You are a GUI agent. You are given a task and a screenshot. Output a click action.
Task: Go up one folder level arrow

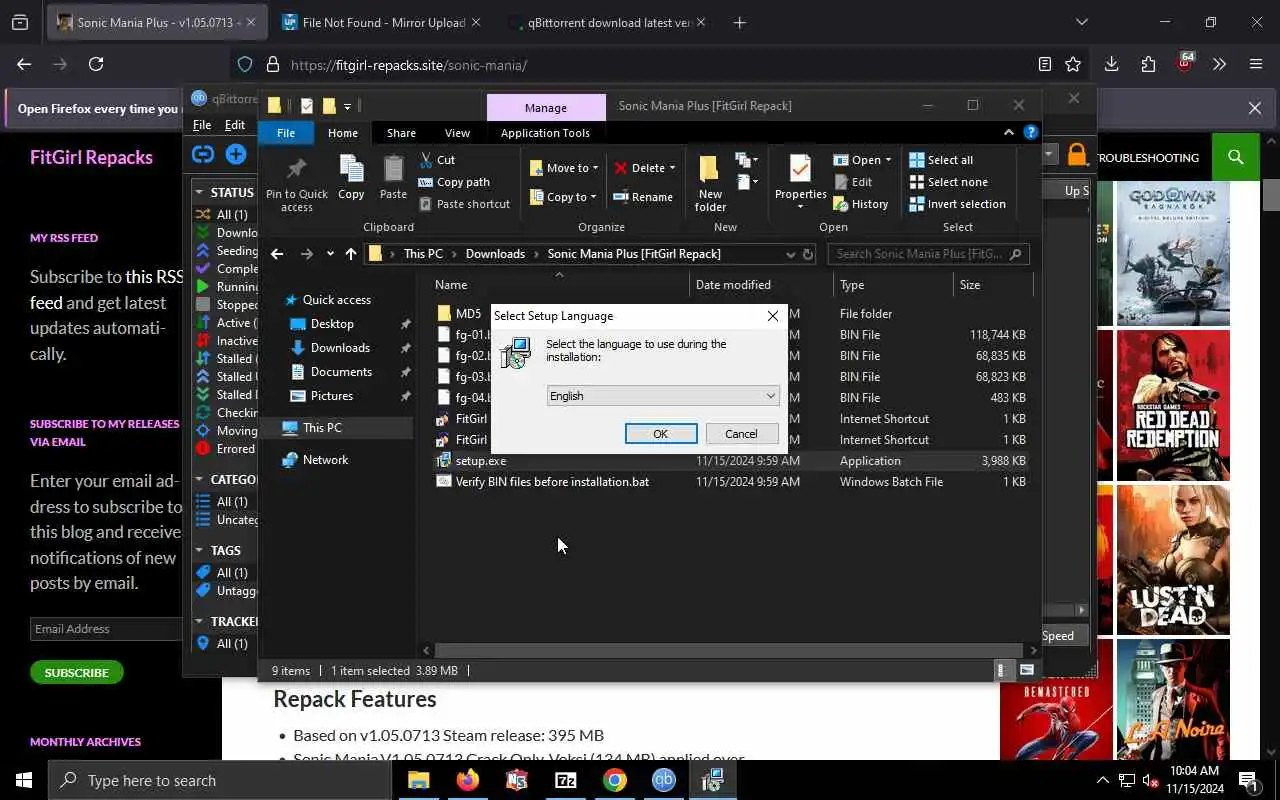point(351,254)
